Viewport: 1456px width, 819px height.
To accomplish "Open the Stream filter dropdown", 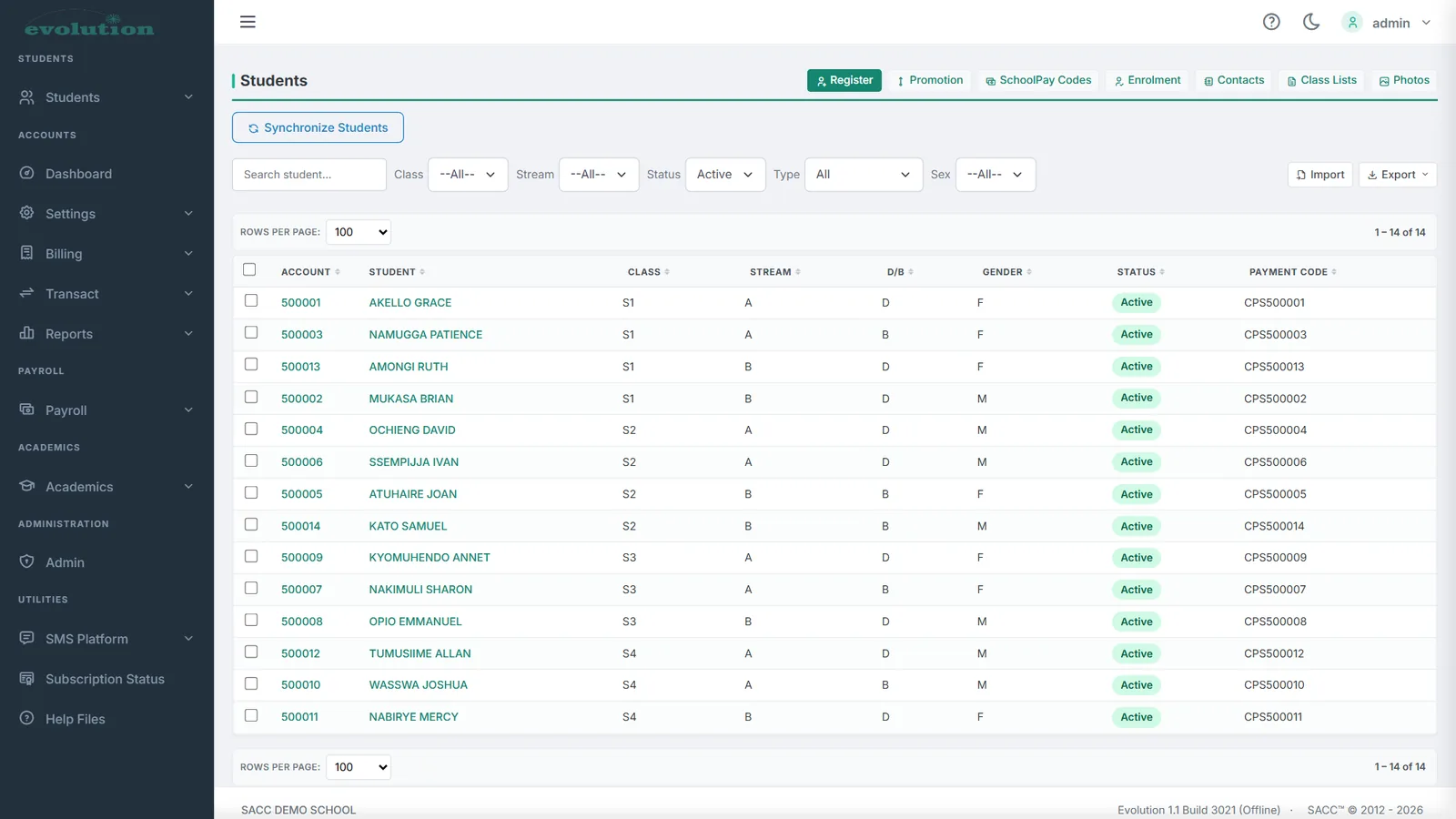I will (599, 175).
